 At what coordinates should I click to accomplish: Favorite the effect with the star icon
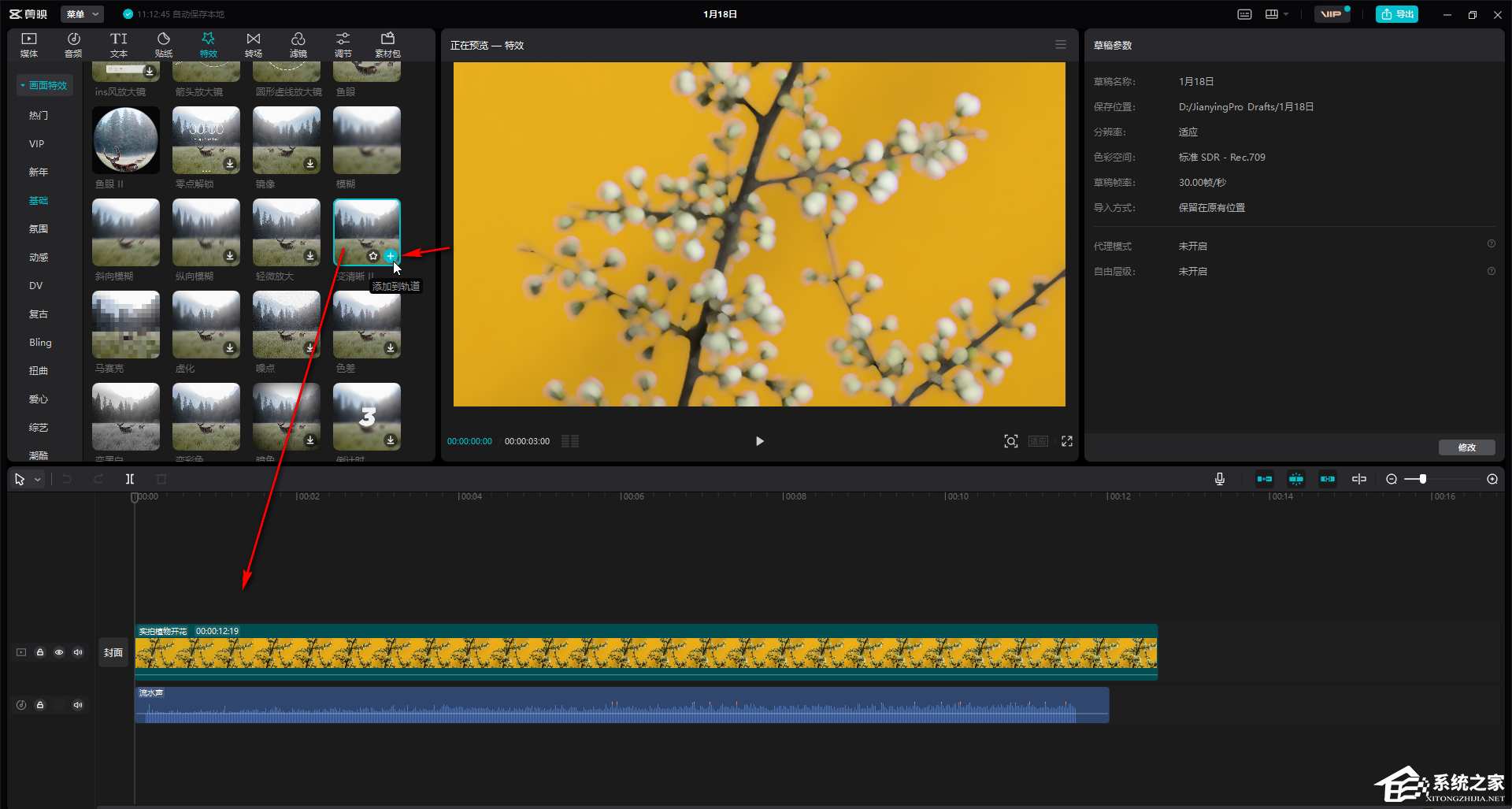[373, 256]
